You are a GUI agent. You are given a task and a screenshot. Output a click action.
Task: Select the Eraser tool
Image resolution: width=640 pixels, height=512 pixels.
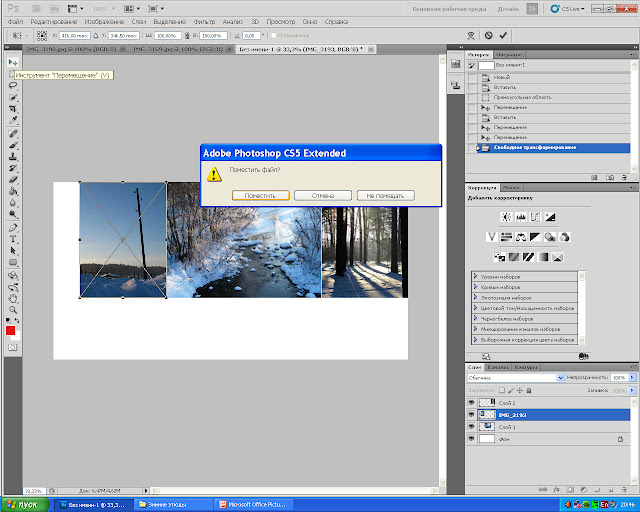13,179
